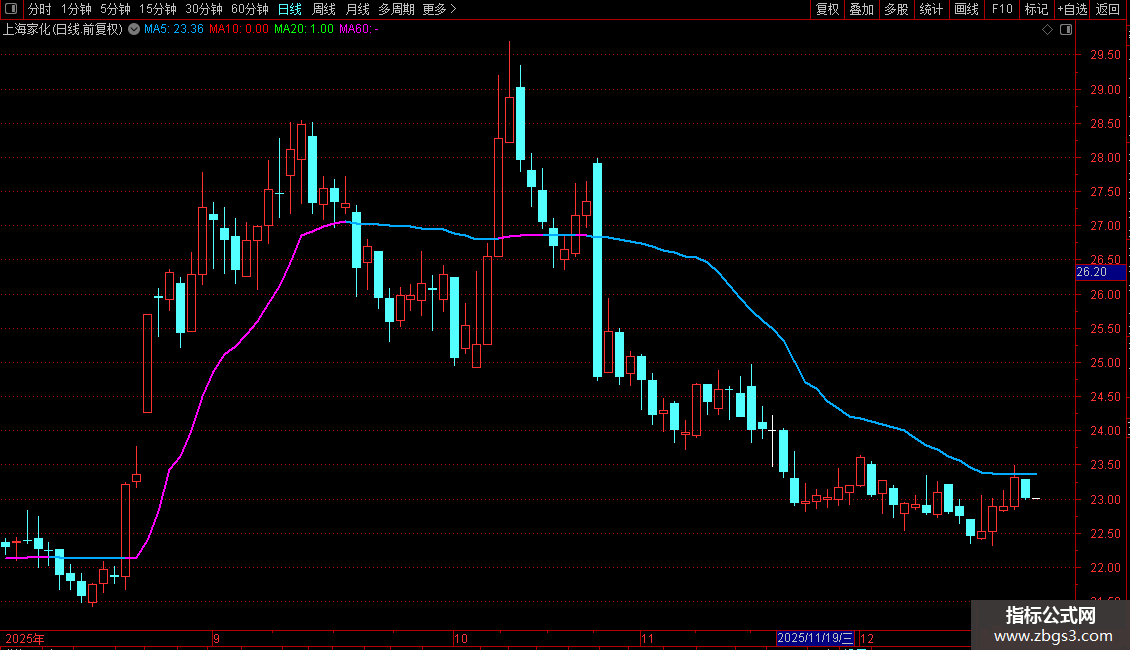Open the 多周期 multi-period view

(x=396, y=9)
